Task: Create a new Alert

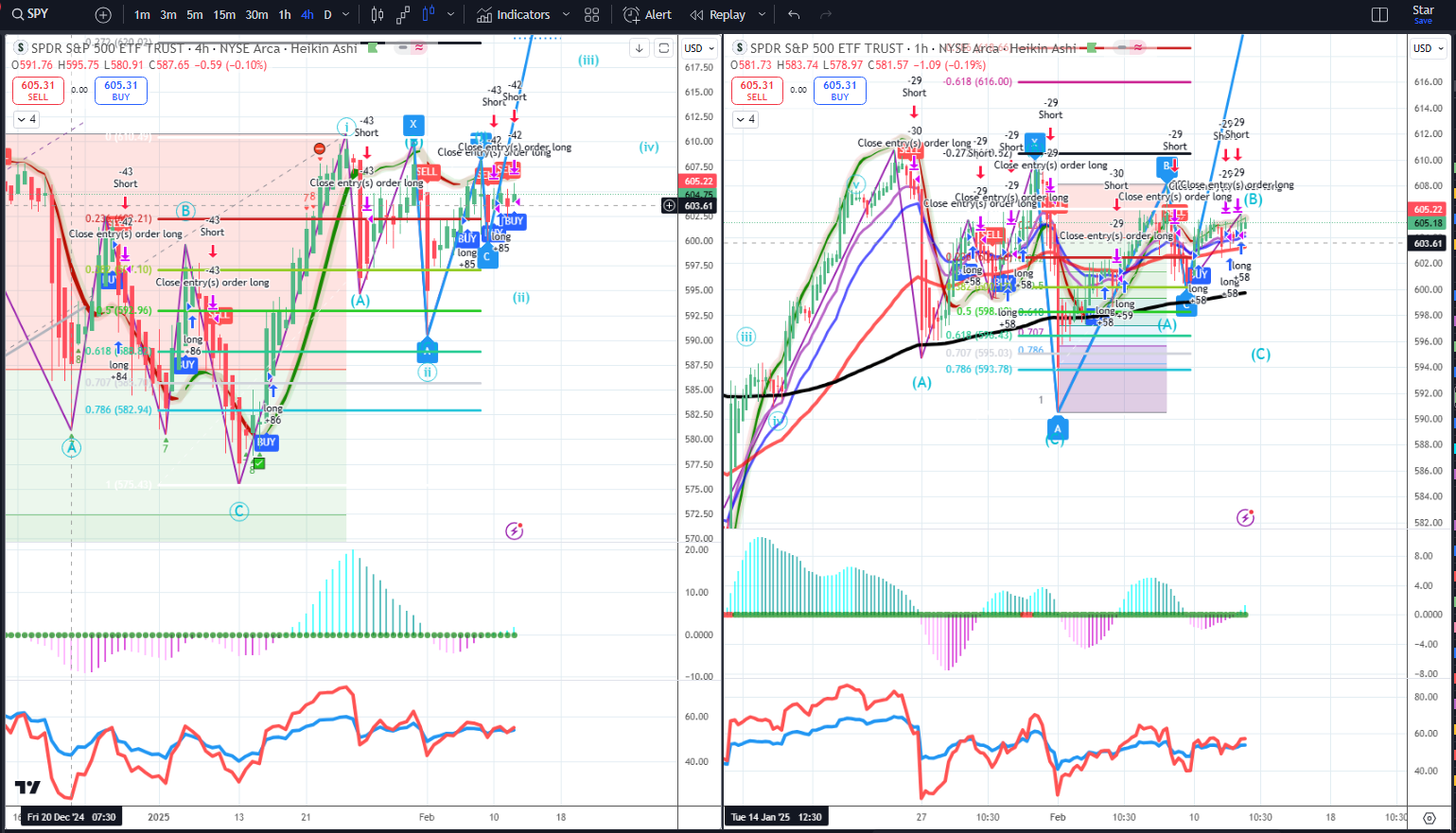Action: 648,15
